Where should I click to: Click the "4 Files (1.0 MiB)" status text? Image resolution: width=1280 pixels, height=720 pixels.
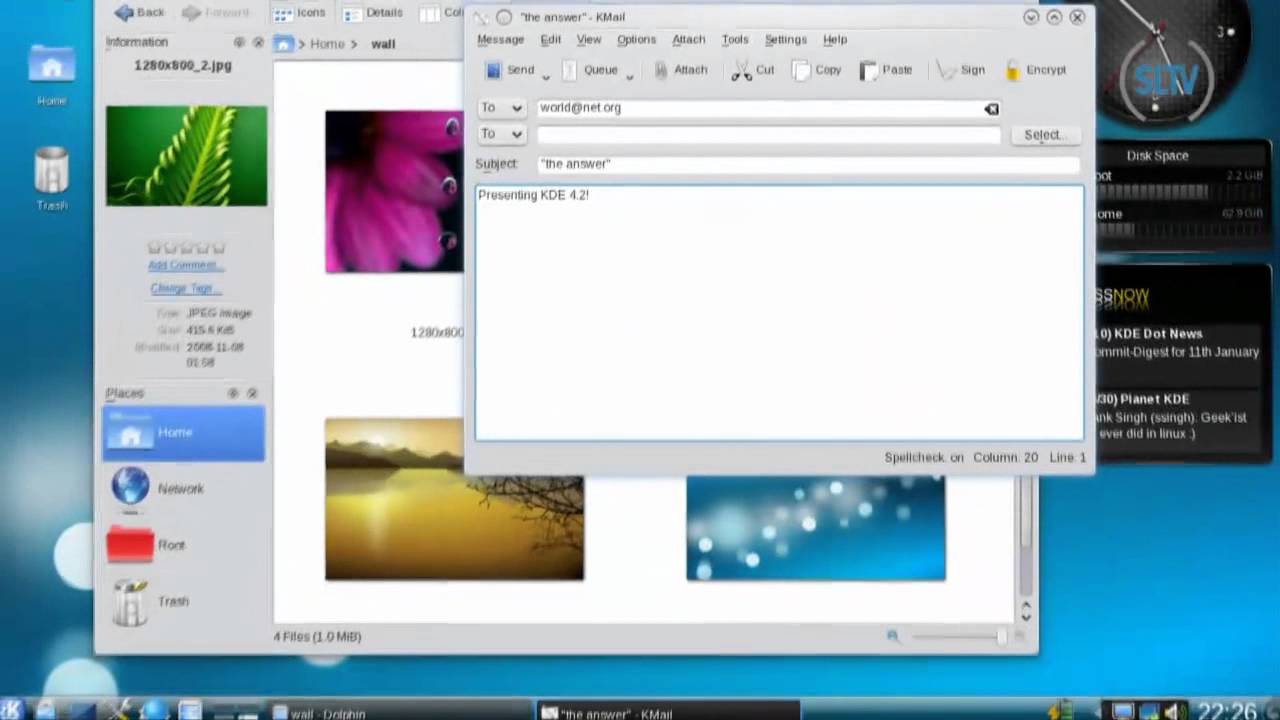pos(317,636)
